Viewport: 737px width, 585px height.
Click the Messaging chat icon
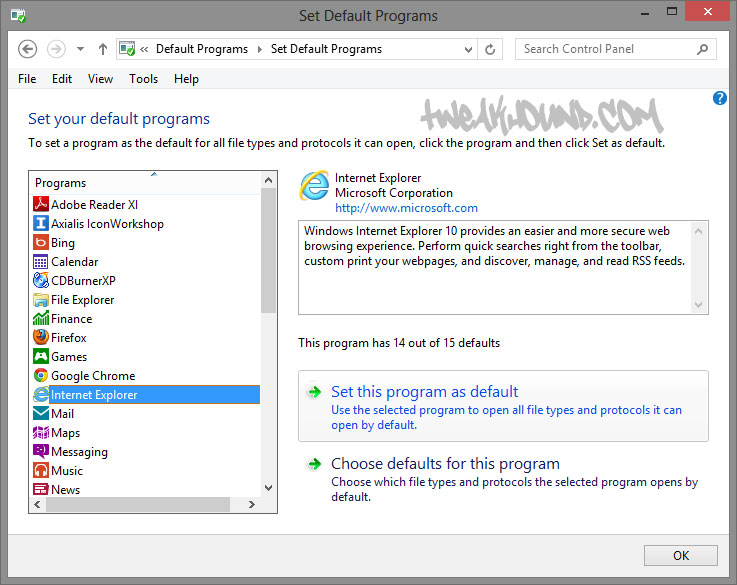pos(41,451)
